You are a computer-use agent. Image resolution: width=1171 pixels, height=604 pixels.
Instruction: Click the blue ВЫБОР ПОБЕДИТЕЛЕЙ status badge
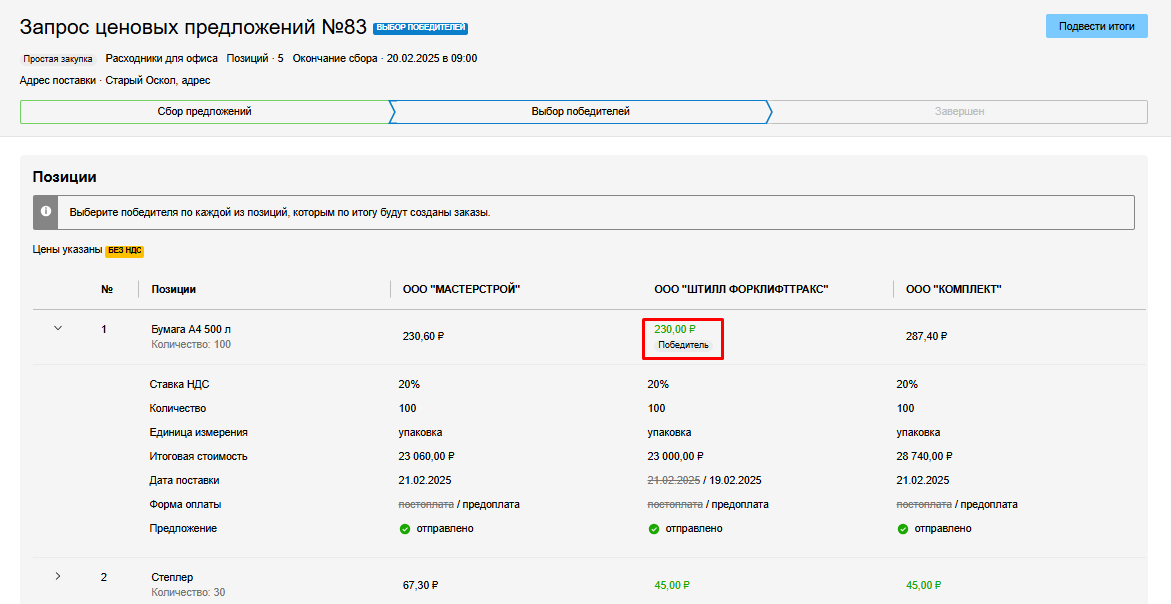click(420, 28)
